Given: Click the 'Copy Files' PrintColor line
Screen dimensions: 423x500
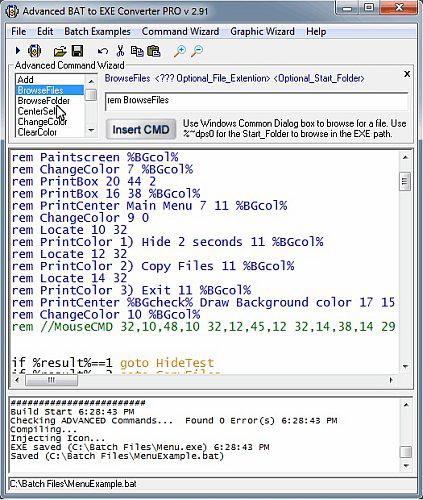Looking at the screenshot, I should click(x=153, y=266).
